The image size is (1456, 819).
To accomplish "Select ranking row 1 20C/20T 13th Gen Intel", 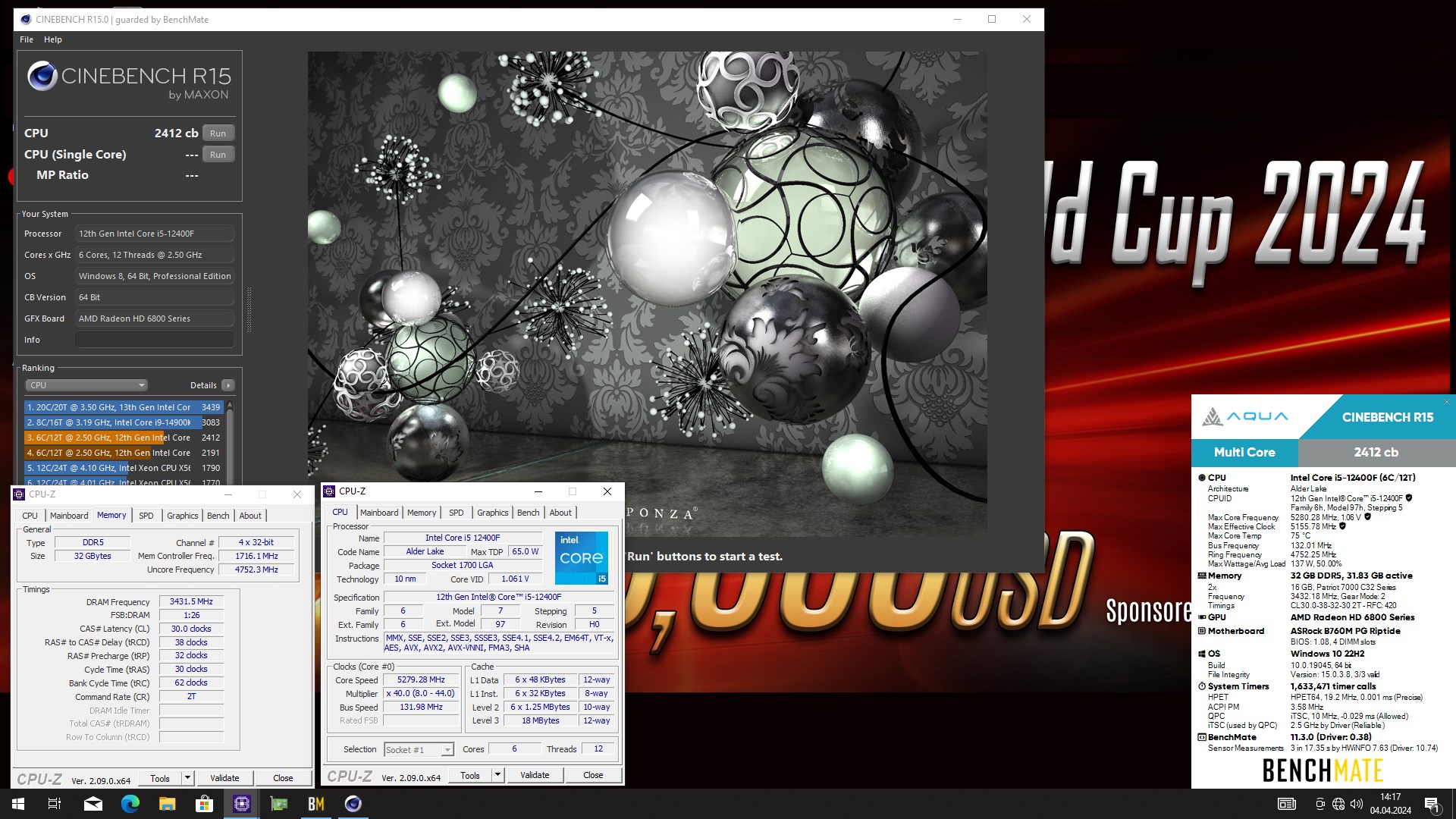I will (124, 407).
